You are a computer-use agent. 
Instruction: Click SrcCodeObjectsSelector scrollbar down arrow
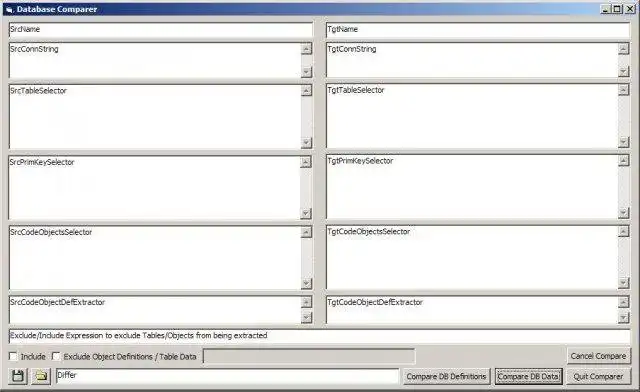[307, 283]
